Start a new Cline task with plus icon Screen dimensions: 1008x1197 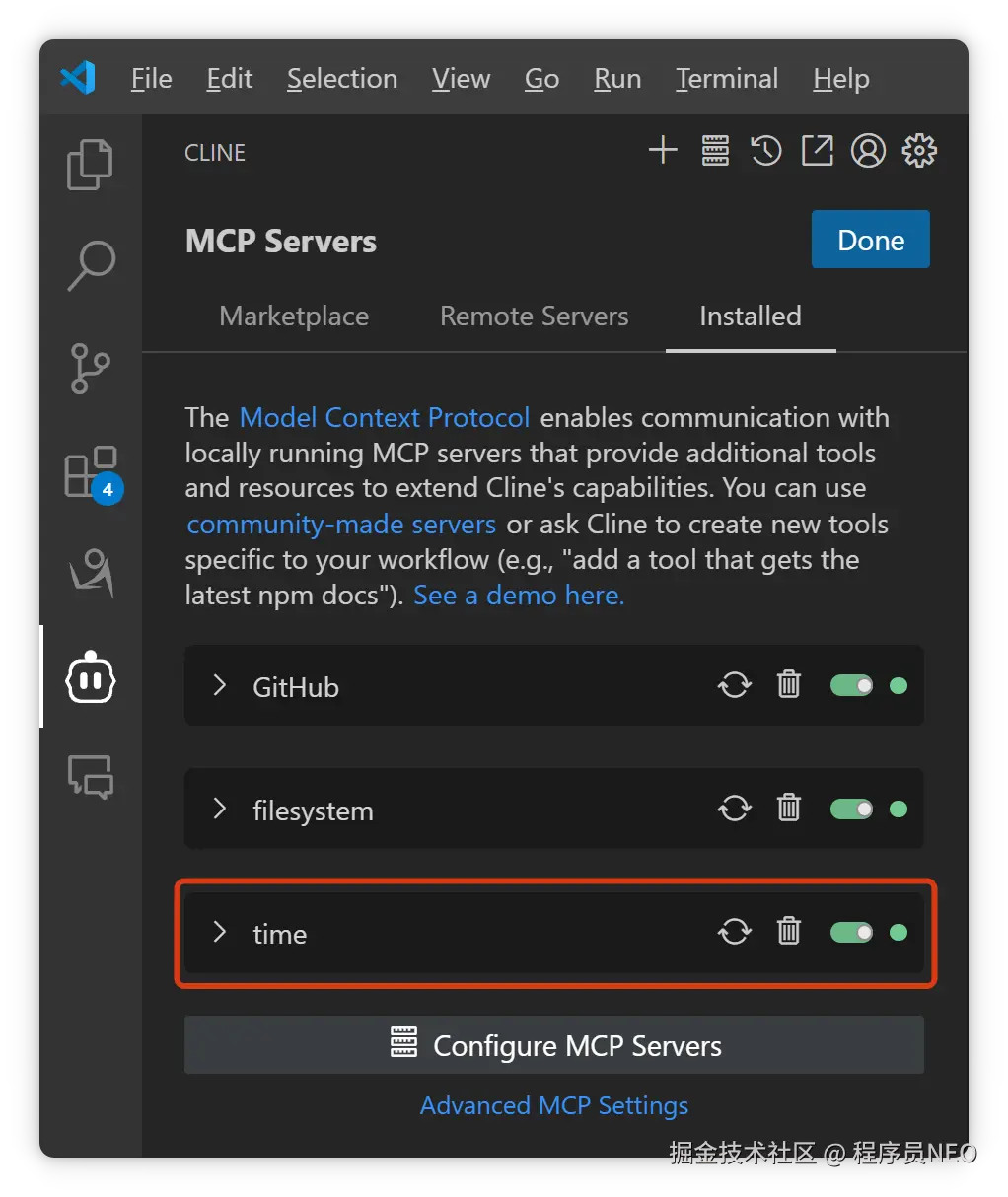tap(663, 151)
